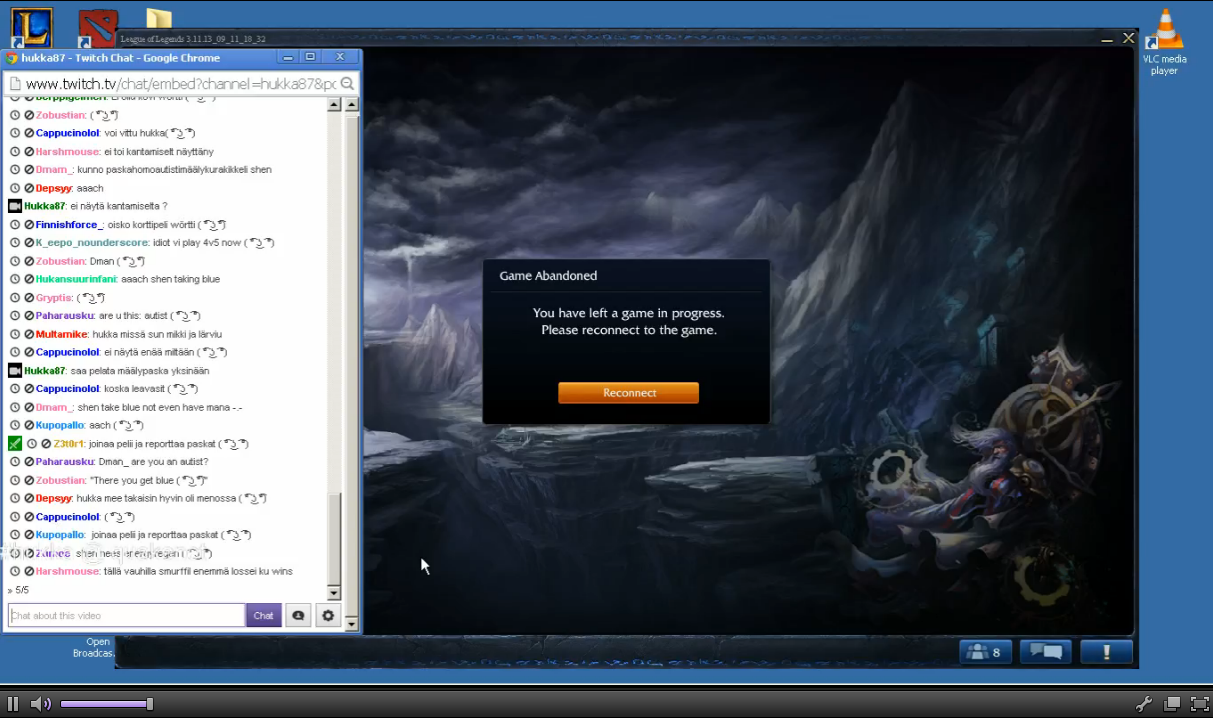Open username Dmam_ on 'shen take blue' message

[54, 407]
